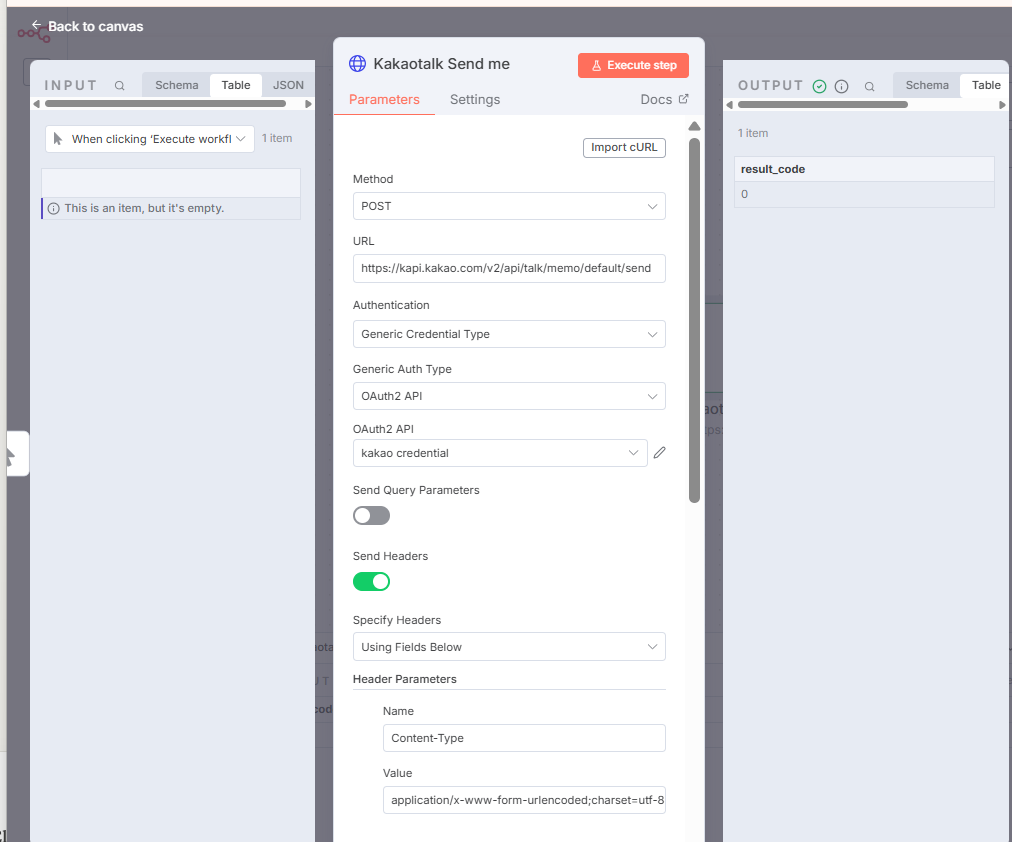Edit the kakao credential using the pencil icon
1012x842 pixels.
(x=659, y=453)
